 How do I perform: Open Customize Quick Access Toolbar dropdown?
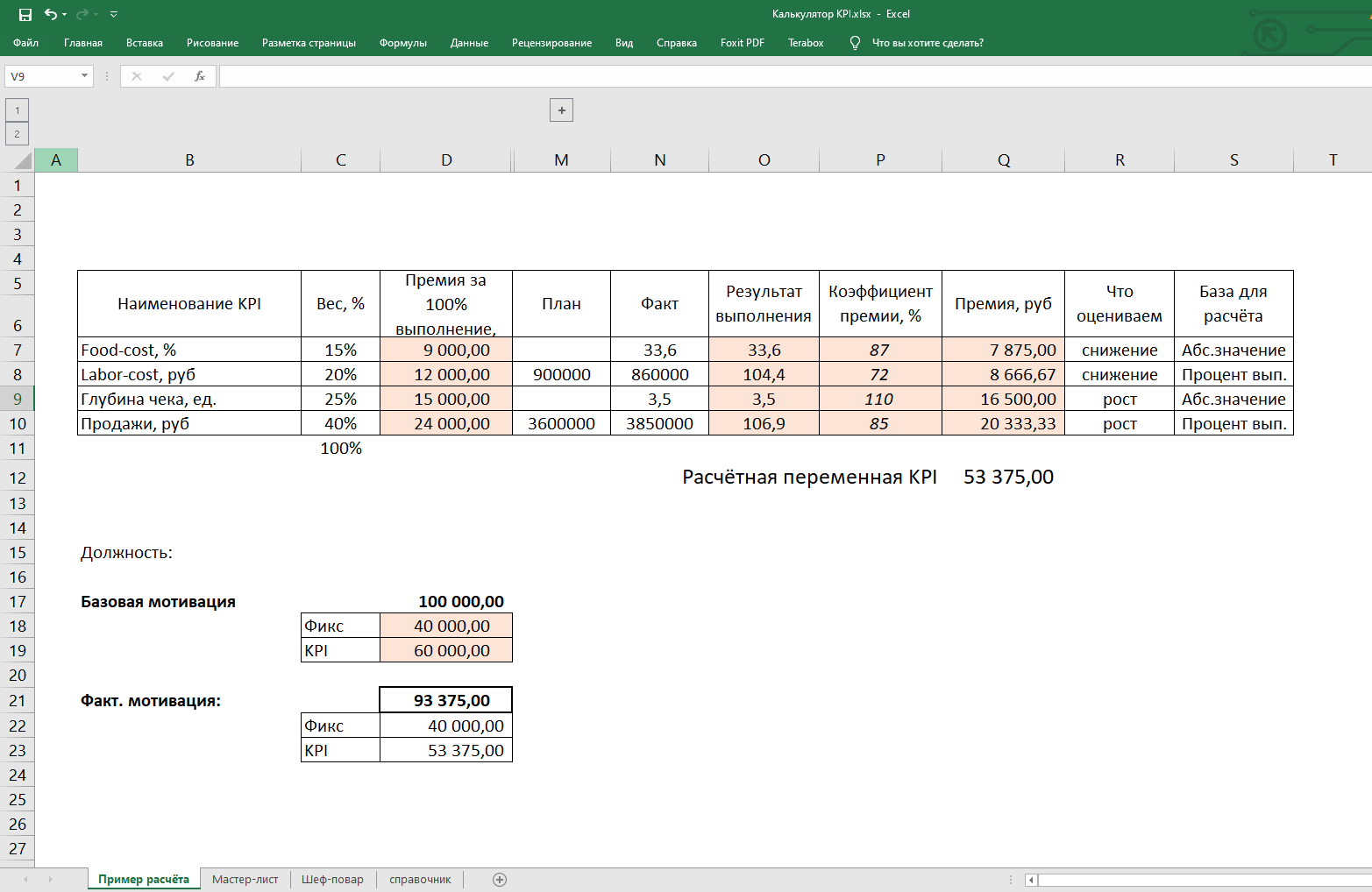pyautogui.click(x=114, y=14)
